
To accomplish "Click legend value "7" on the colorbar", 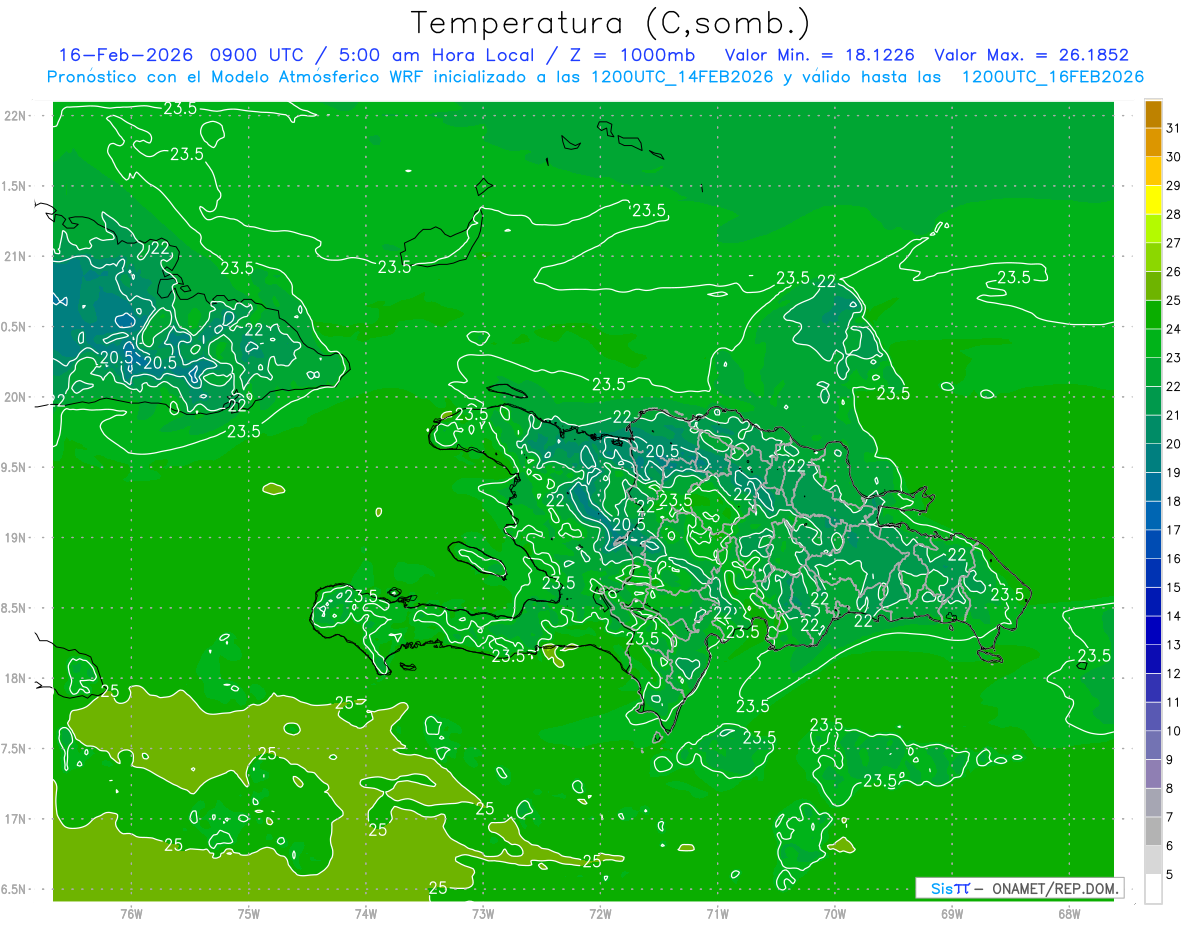I will [1170, 817].
